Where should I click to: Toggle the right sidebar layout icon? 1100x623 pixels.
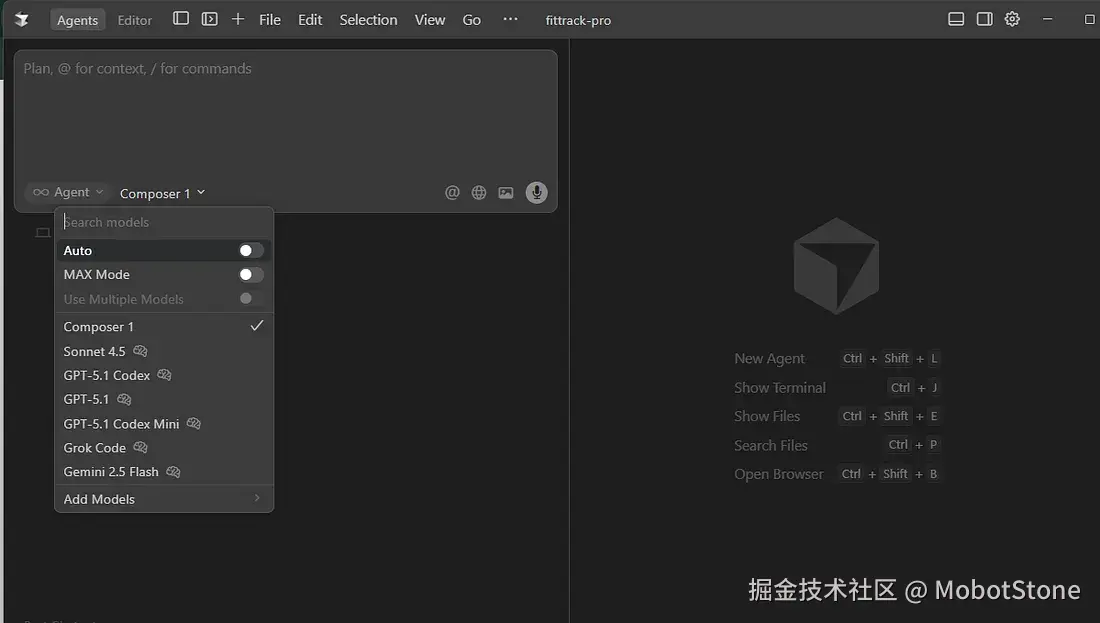(984, 19)
